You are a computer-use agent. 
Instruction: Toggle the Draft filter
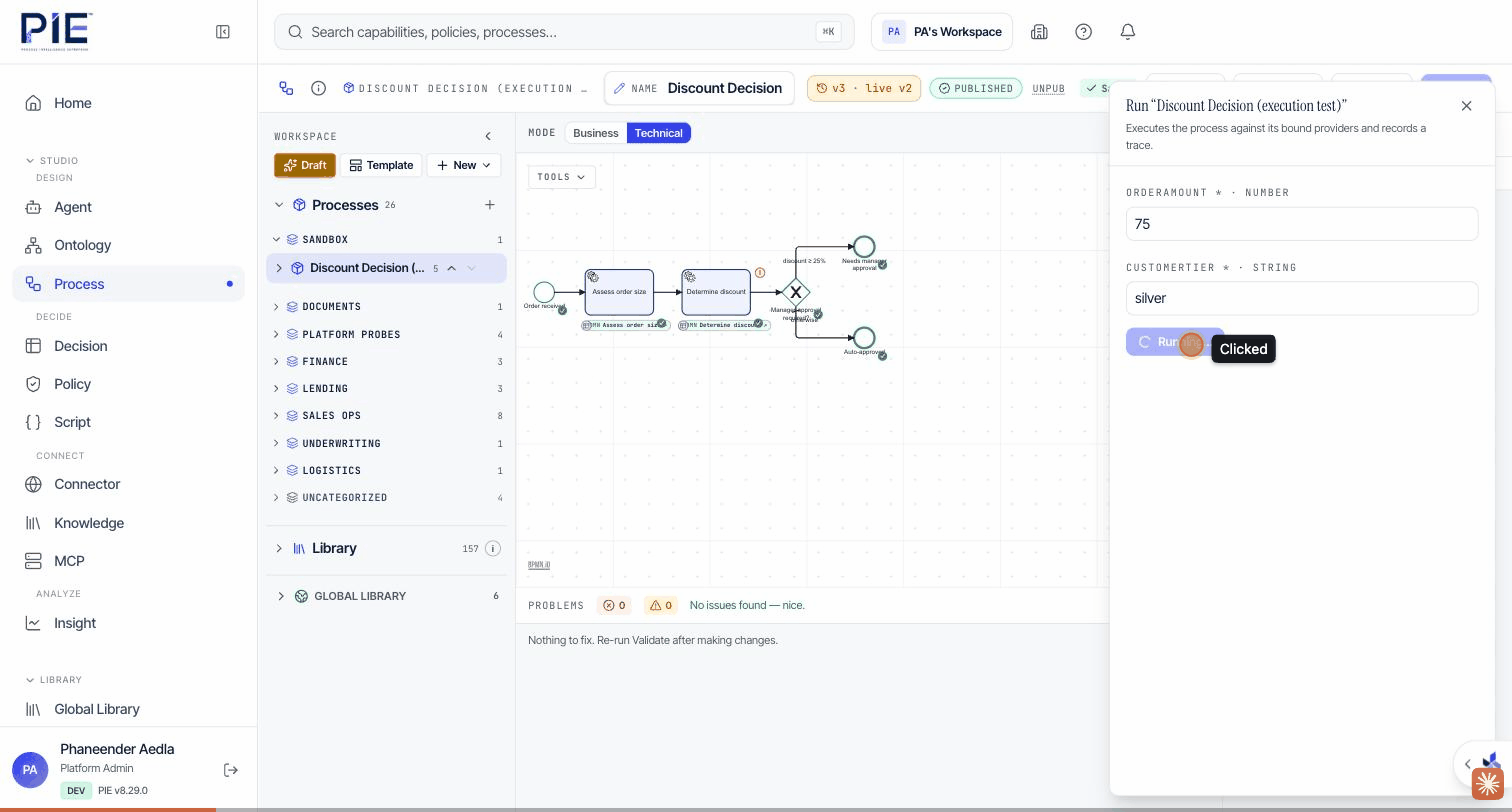pos(305,165)
